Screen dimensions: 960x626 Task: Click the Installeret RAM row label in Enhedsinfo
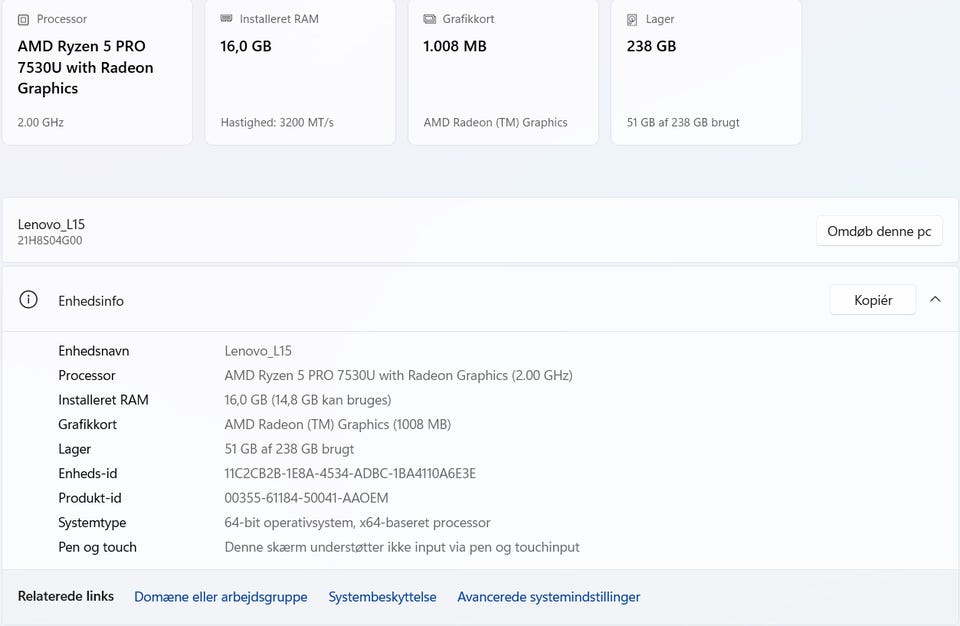pos(103,400)
